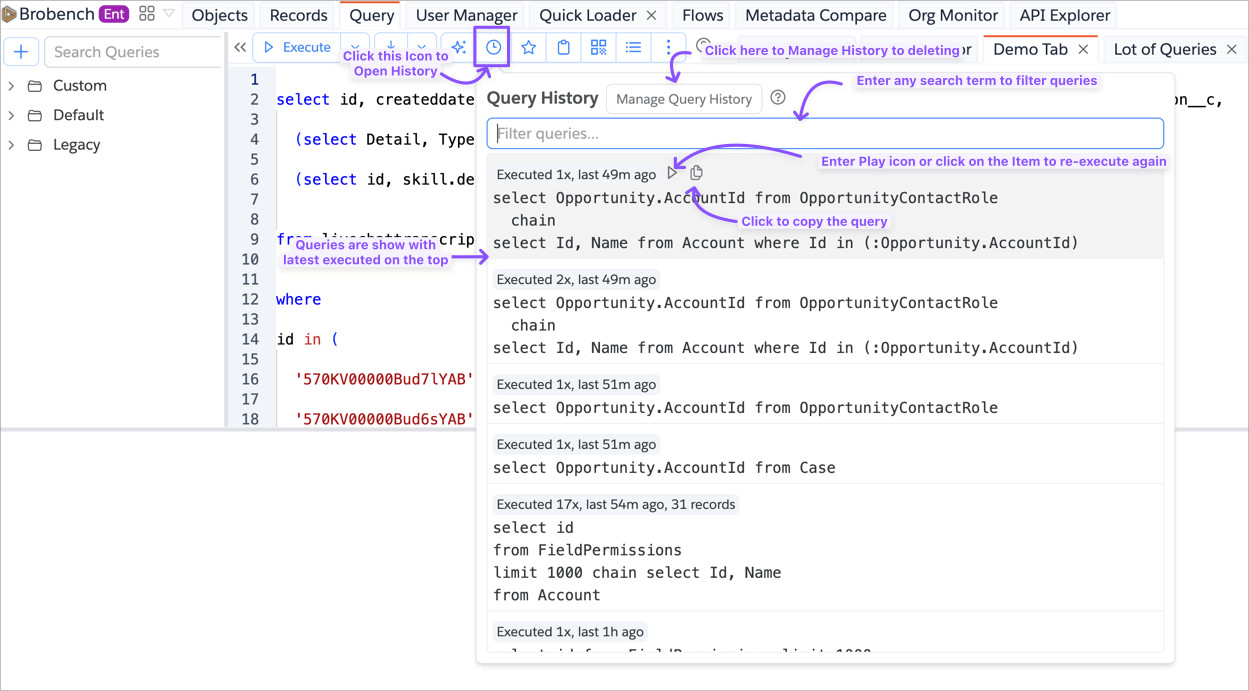Re-execute first history query with play icon

(x=673, y=173)
